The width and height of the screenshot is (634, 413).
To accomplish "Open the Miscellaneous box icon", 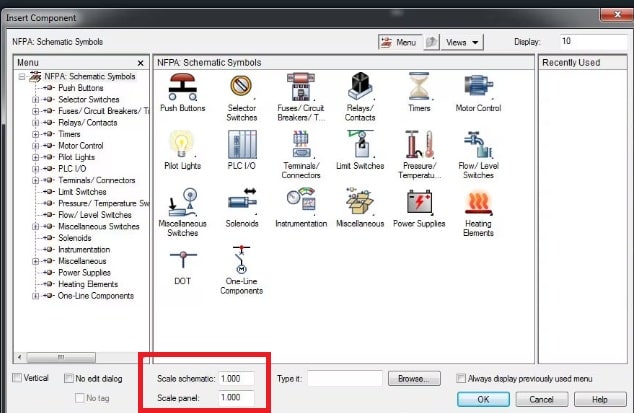I will click(x=360, y=201).
